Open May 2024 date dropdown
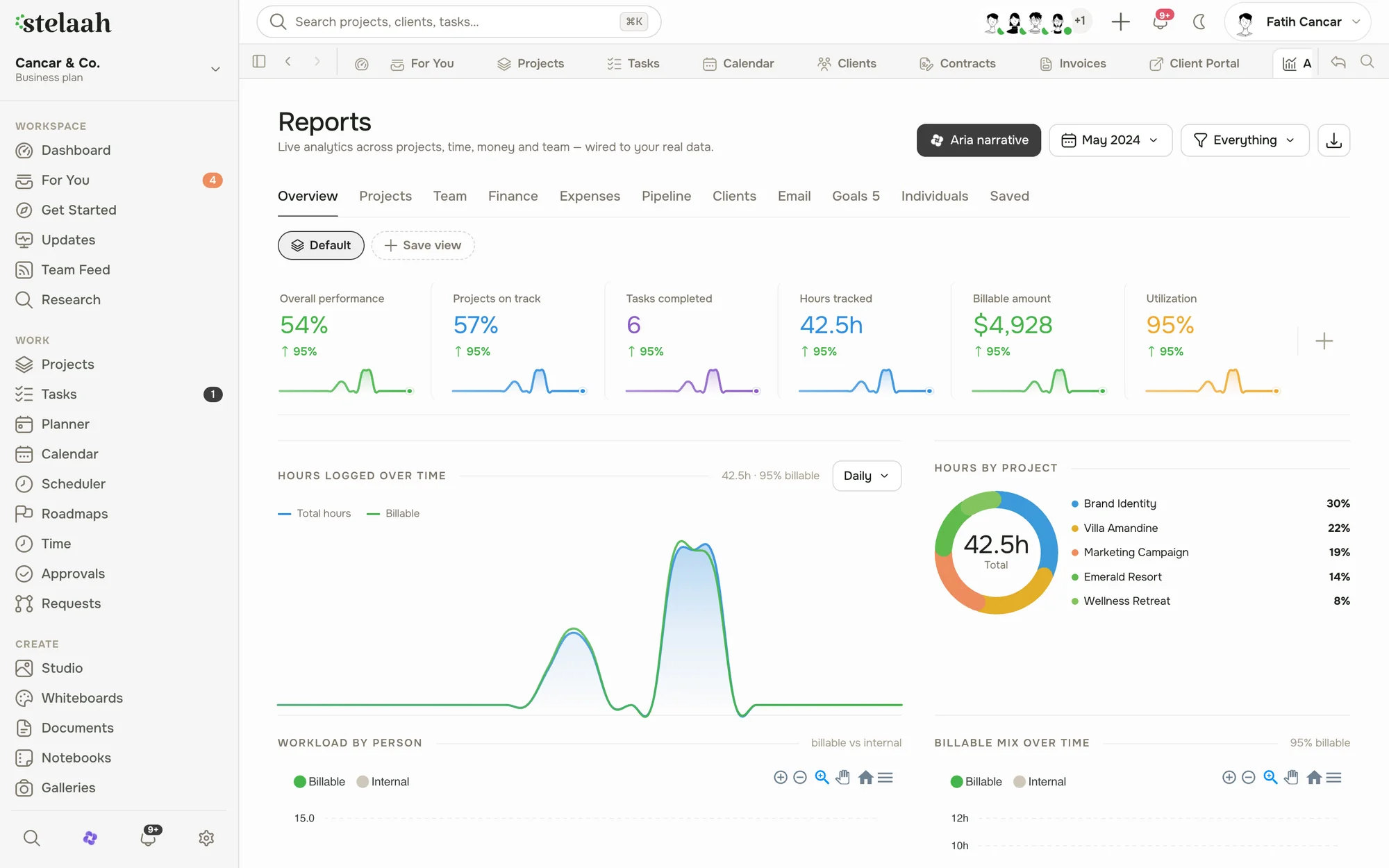This screenshot has height=868, width=1389. coord(1111,140)
